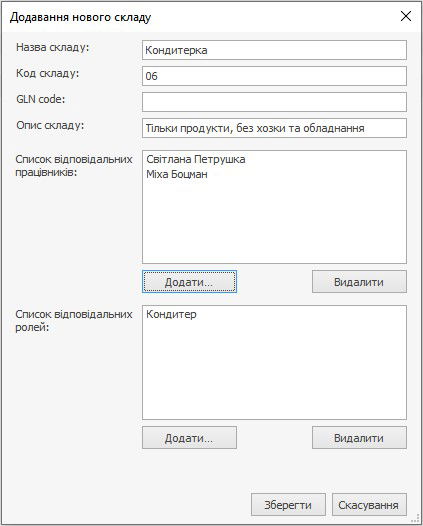Close the Додавання нового складу dialog
The width and height of the screenshot is (423, 526).
pos(406,16)
